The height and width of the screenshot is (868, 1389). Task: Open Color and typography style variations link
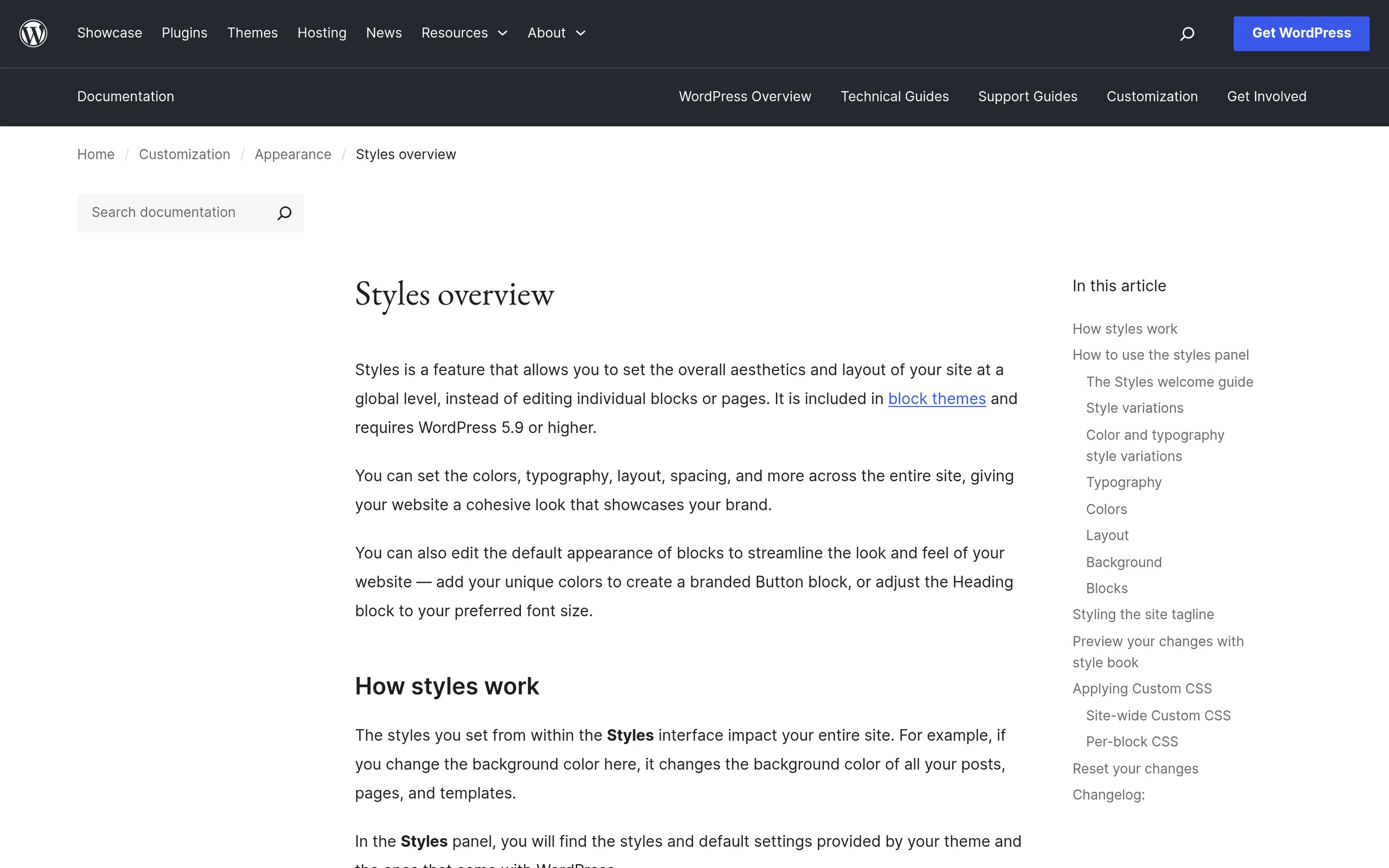[1155, 445]
